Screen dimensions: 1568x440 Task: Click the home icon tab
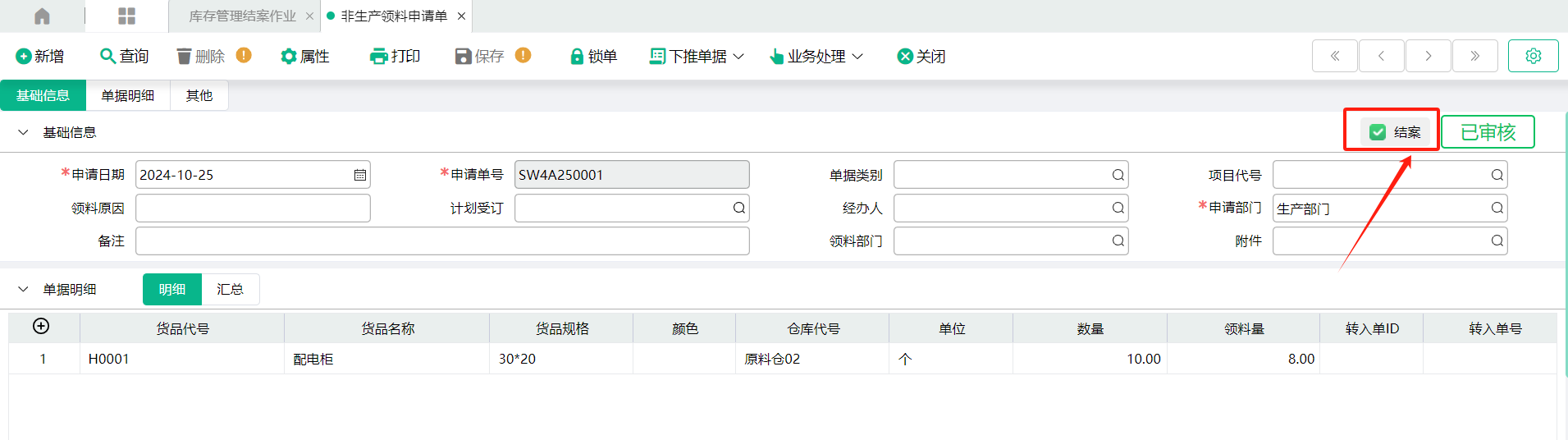[42, 16]
